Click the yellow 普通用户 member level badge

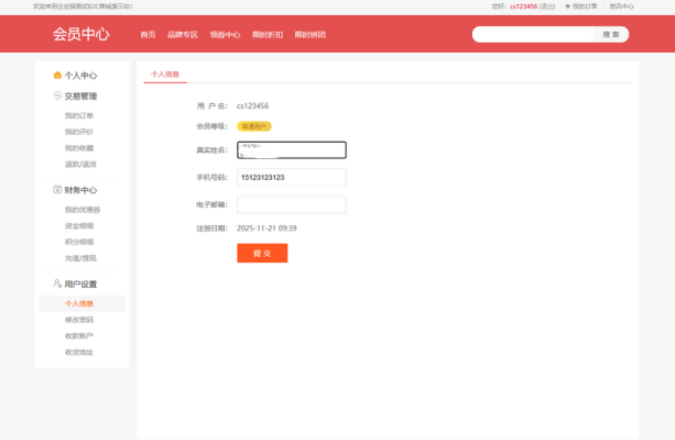point(254,126)
